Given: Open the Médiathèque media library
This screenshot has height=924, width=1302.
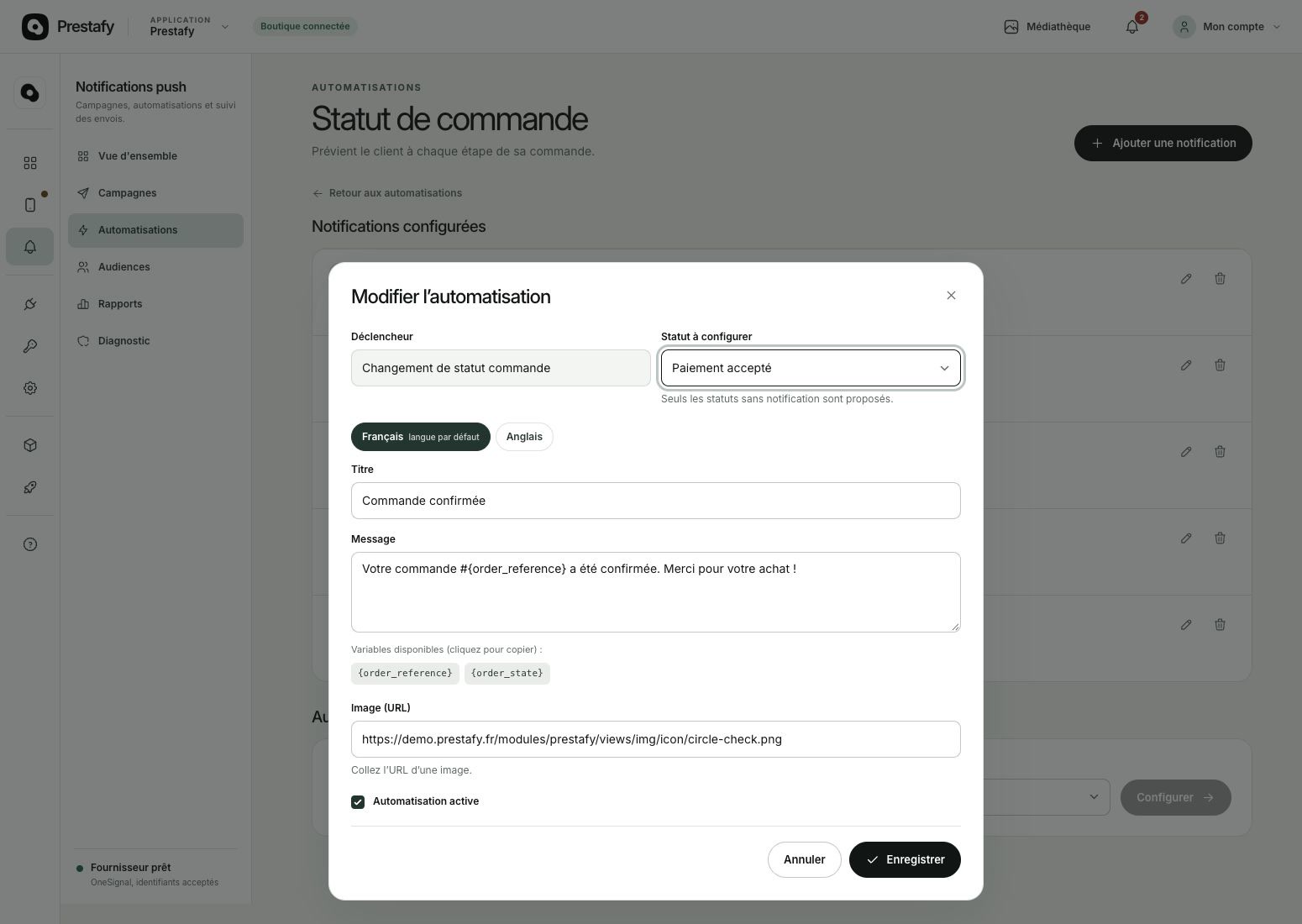Looking at the screenshot, I should tap(1047, 27).
